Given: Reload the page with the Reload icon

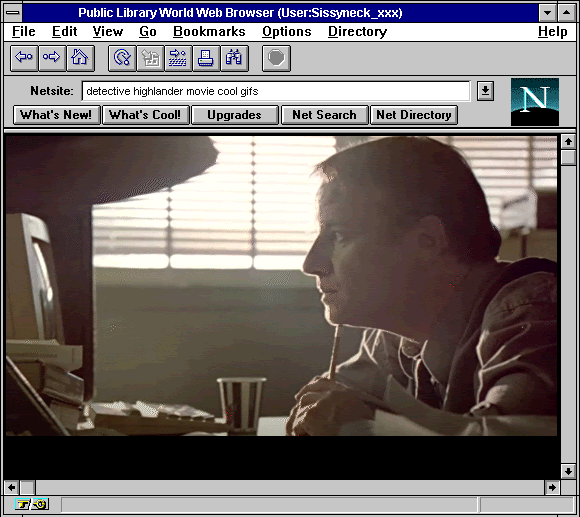Looking at the screenshot, I should [x=122, y=58].
